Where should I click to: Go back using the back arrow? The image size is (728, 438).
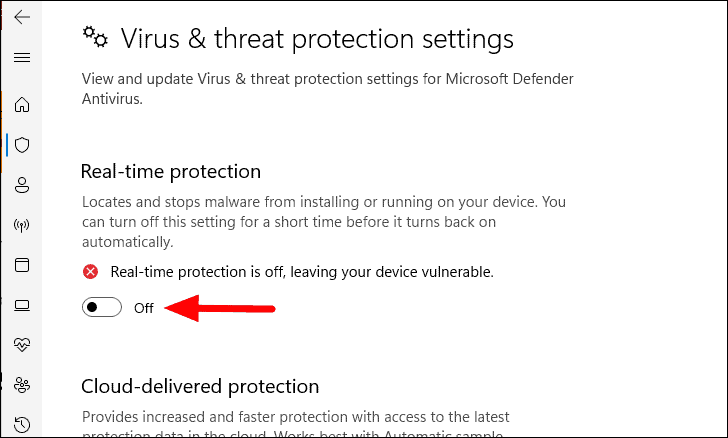(x=22, y=18)
